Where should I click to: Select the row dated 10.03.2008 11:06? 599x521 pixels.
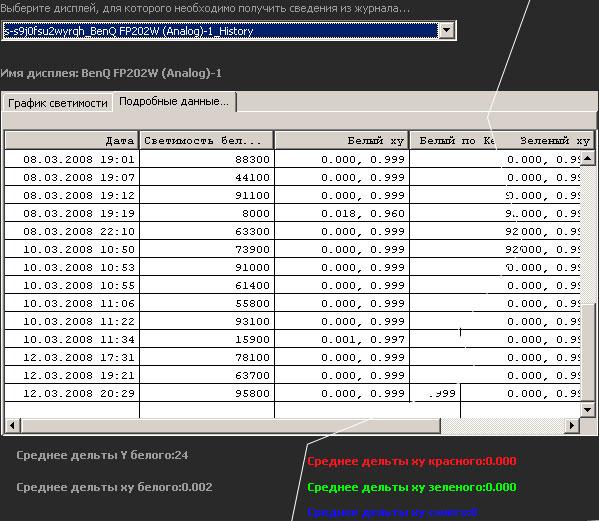click(292, 303)
